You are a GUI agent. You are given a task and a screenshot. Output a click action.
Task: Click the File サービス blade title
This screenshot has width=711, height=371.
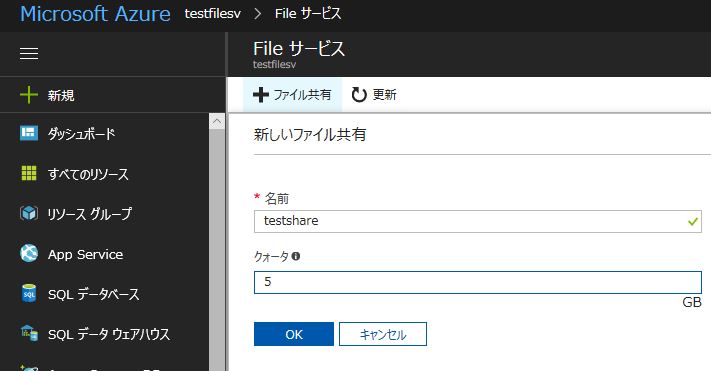click(299, 49)
